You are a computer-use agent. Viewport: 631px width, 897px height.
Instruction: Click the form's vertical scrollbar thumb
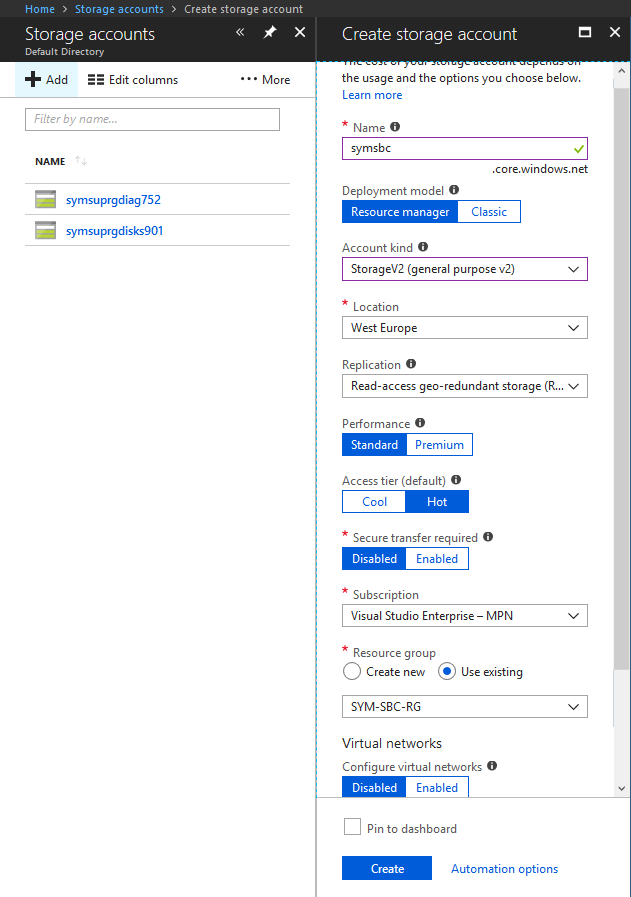coord(621,378)
